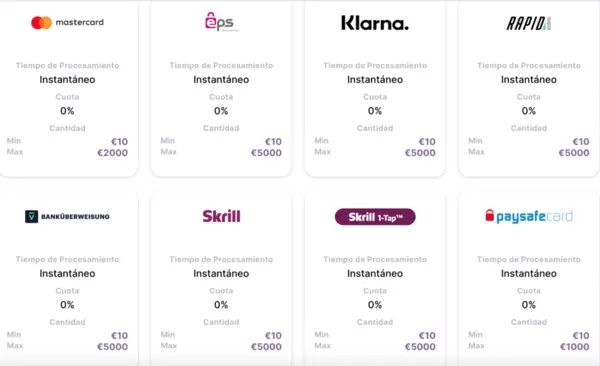Choose the Klarna logo
The image size is (600, 366).
click(x=375, y=23)
